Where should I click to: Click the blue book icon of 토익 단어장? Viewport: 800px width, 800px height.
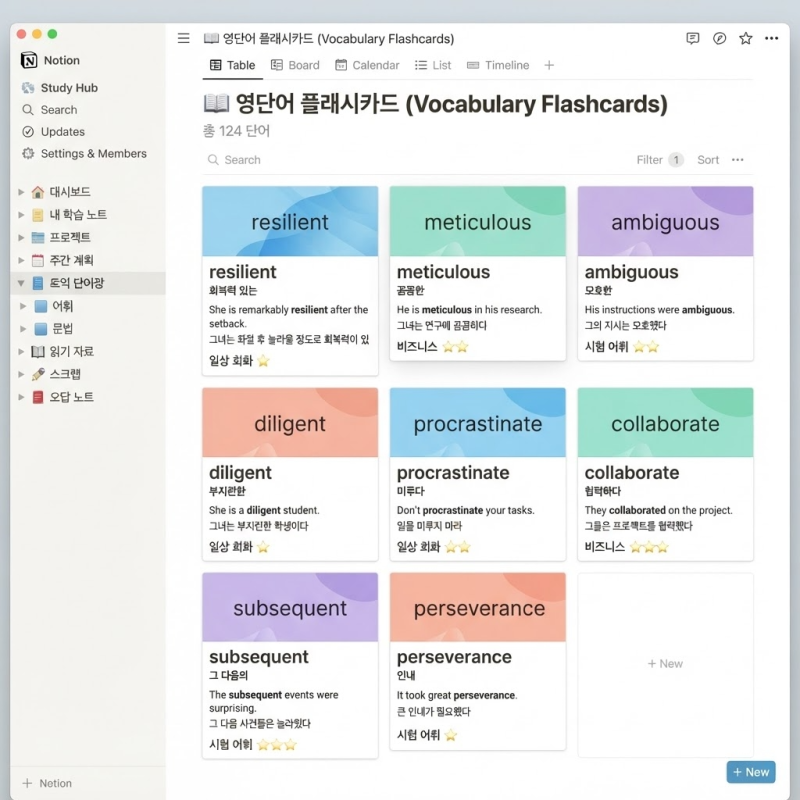coord(38,283)
